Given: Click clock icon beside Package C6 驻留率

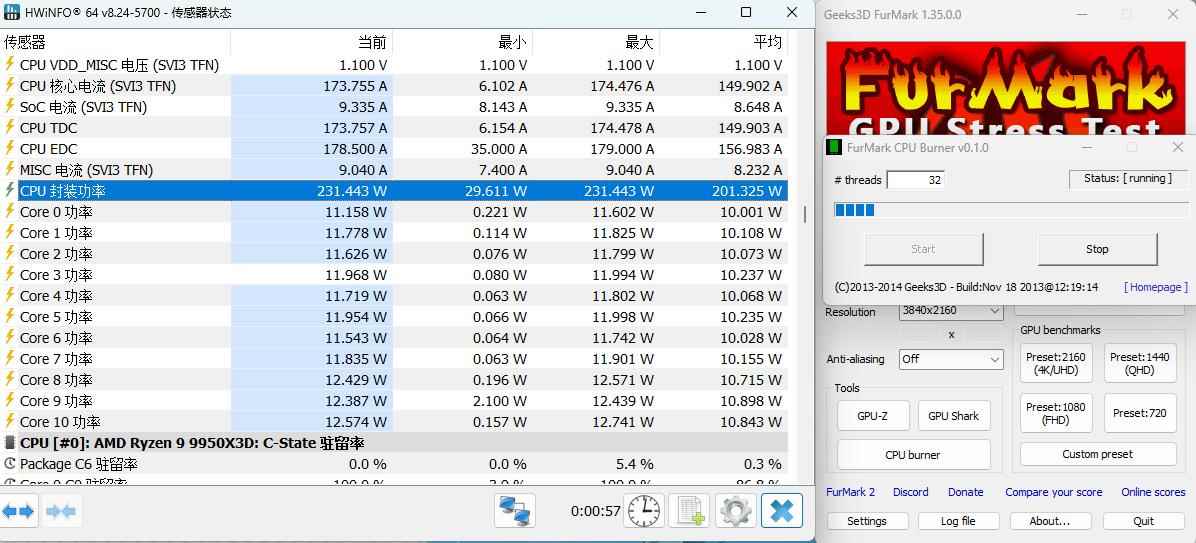Looking at the screenshot, I should (10, 464).
